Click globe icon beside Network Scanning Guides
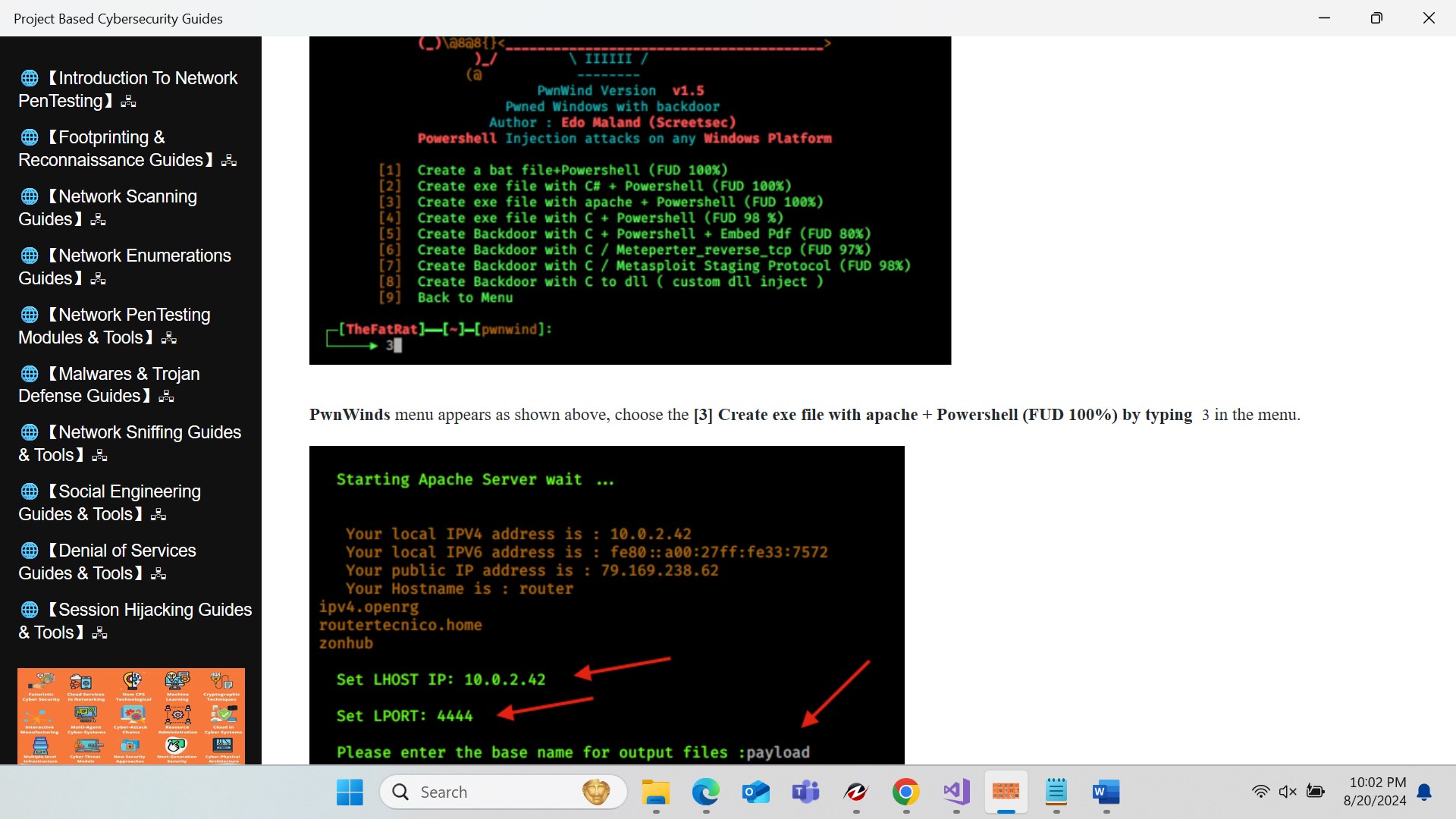Image resolution: width=1456 pixels, height=819 pixels. pos(30,196)
